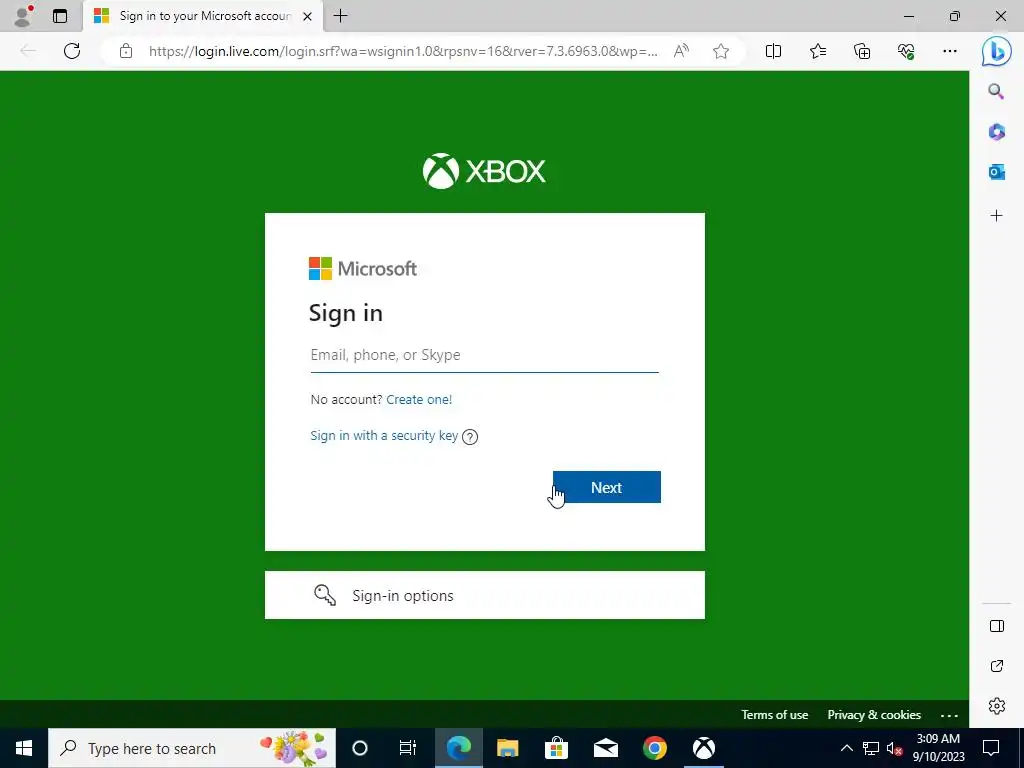Open sidebar Search tool
The image size is (1024, 768).
click(x=996, y=91)
